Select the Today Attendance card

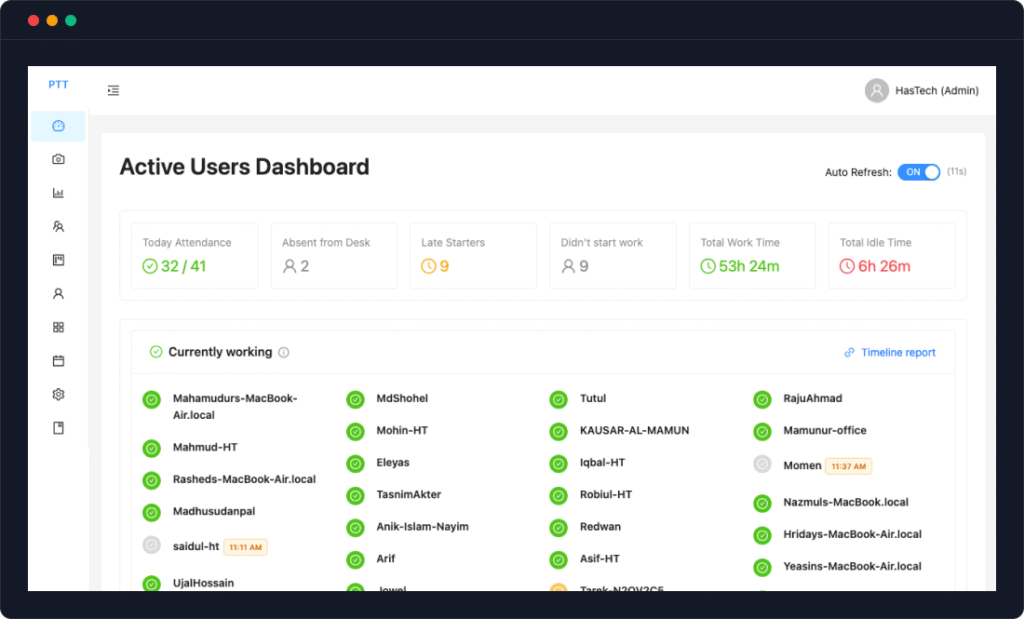point(195,256)
